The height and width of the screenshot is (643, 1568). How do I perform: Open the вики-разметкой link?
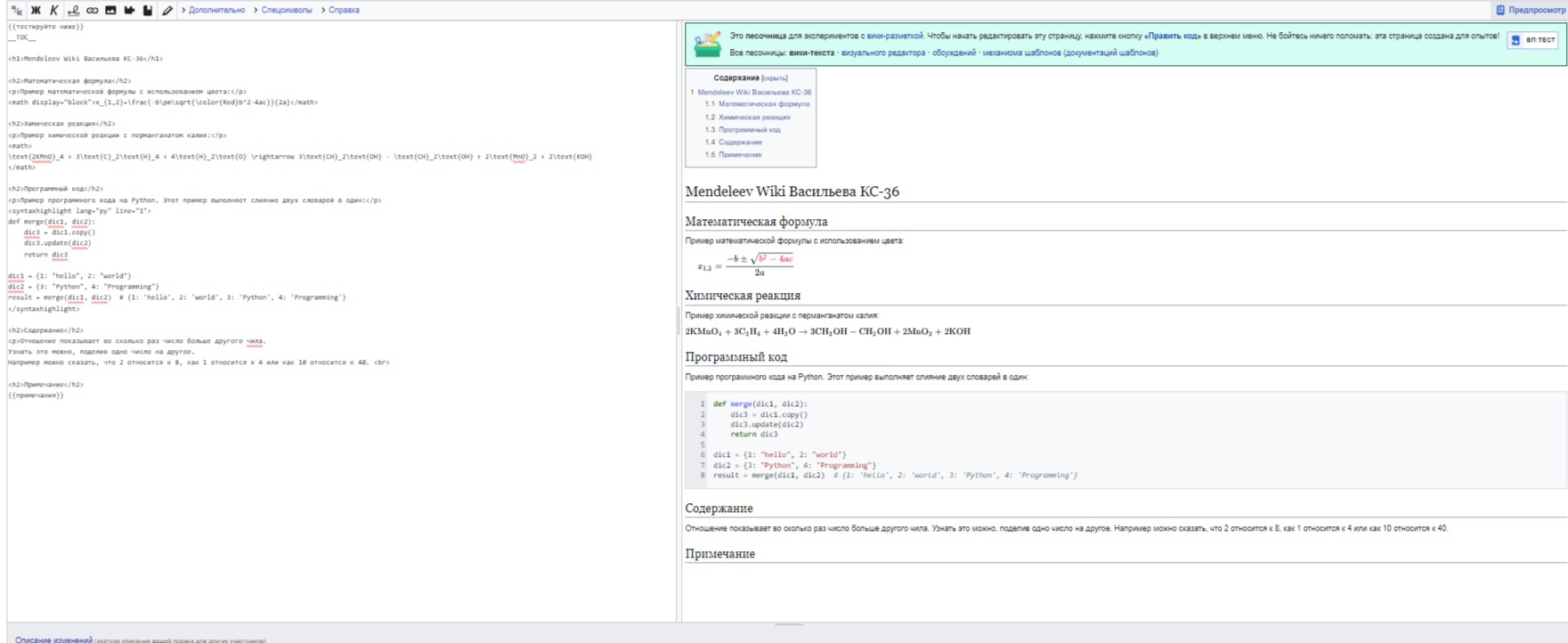[895, 36]
